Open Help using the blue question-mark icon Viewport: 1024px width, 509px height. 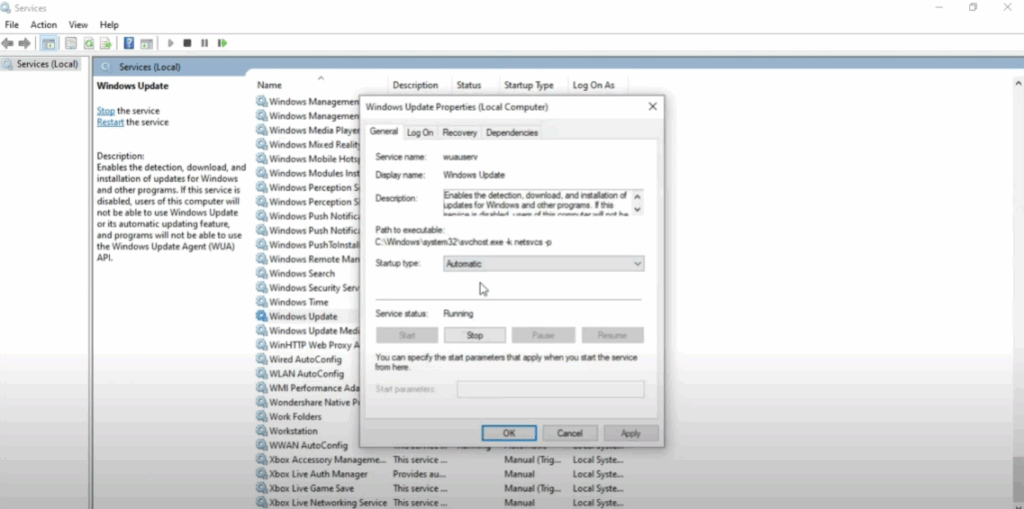point(129,43)
